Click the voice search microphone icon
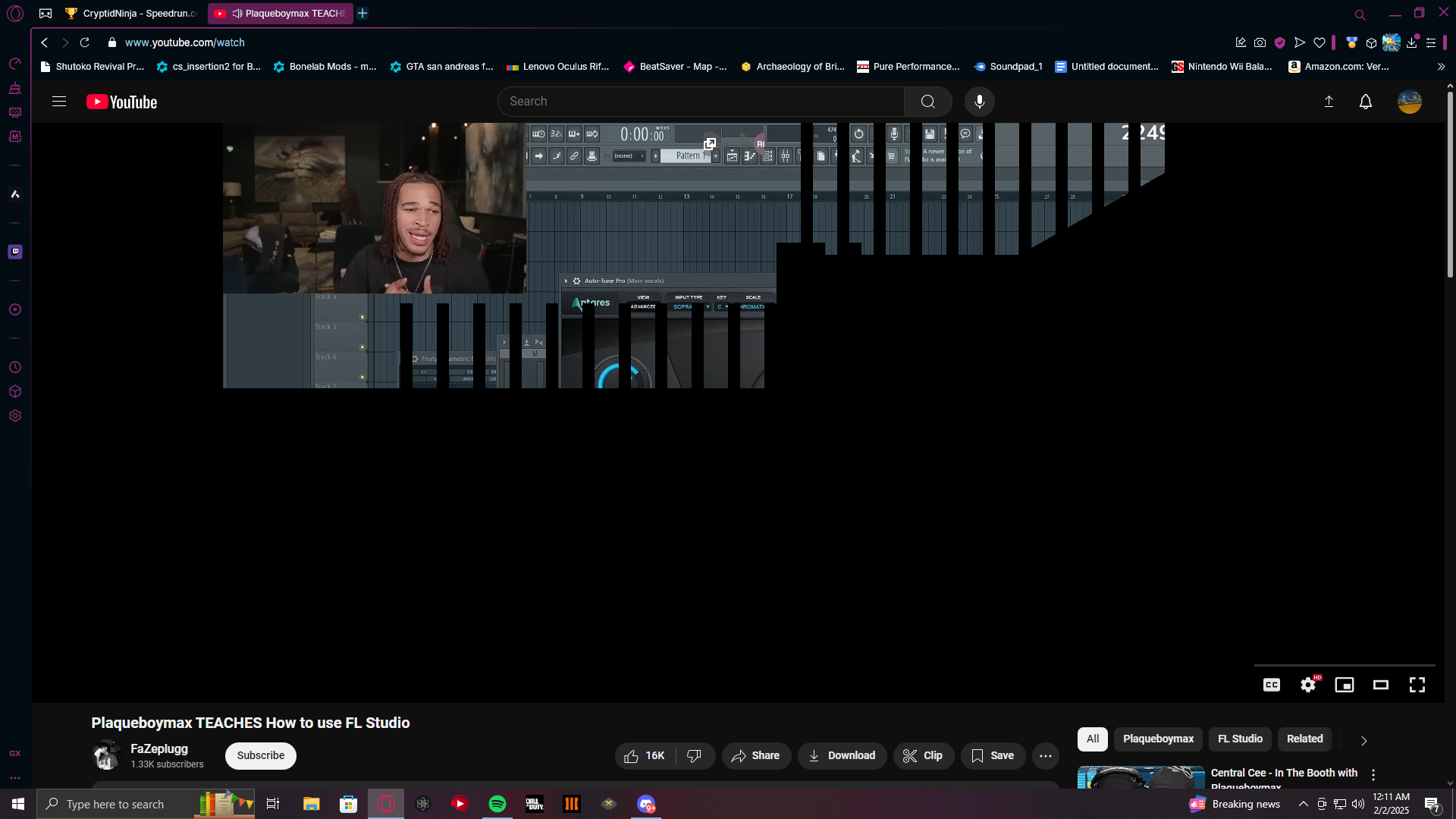The height and width of the screenshot is (819, 1456). [x=979, y=102]
